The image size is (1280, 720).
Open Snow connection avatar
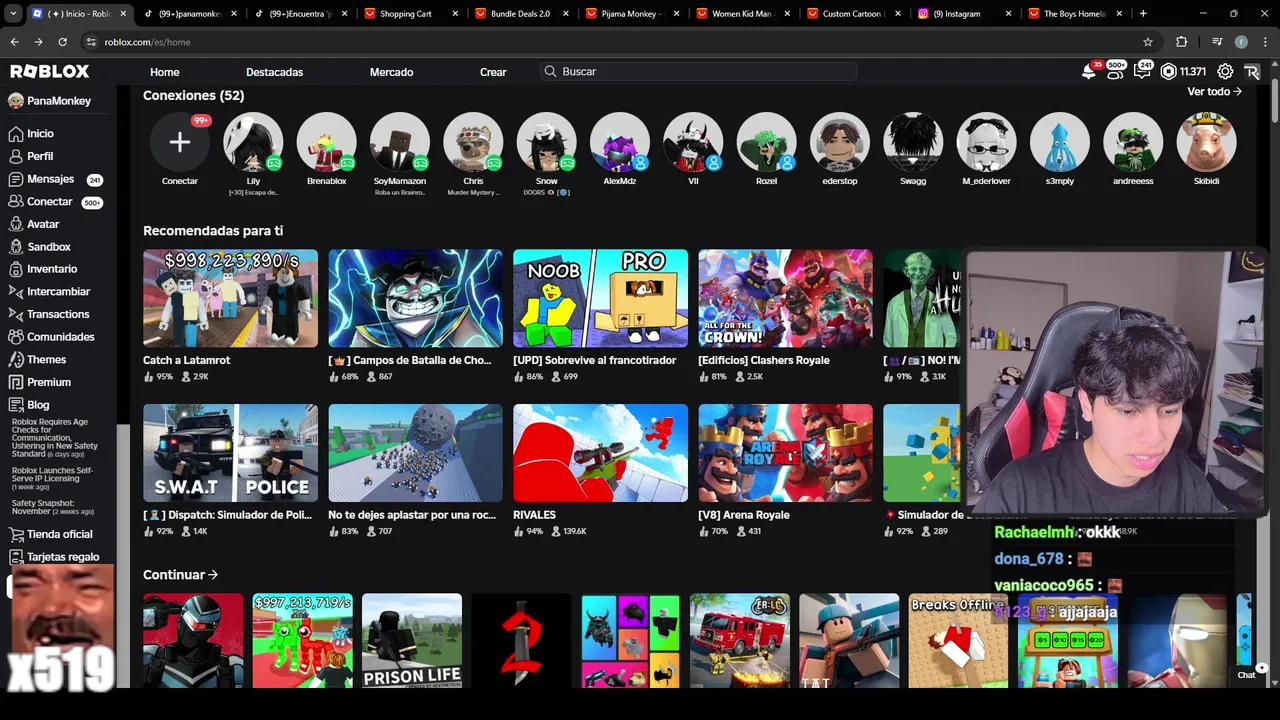[x=546, y=142]
